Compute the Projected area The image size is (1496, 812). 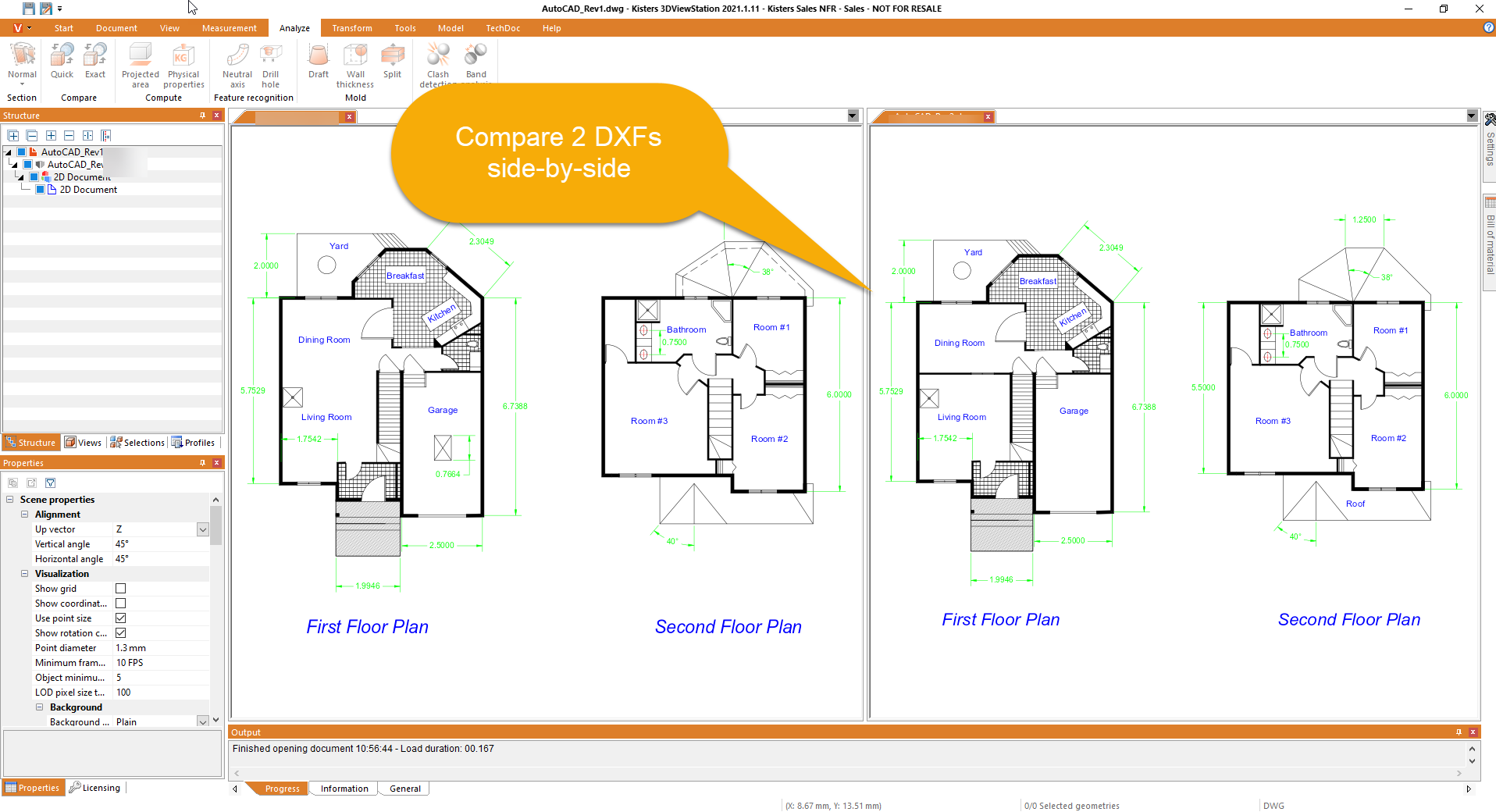141,66
